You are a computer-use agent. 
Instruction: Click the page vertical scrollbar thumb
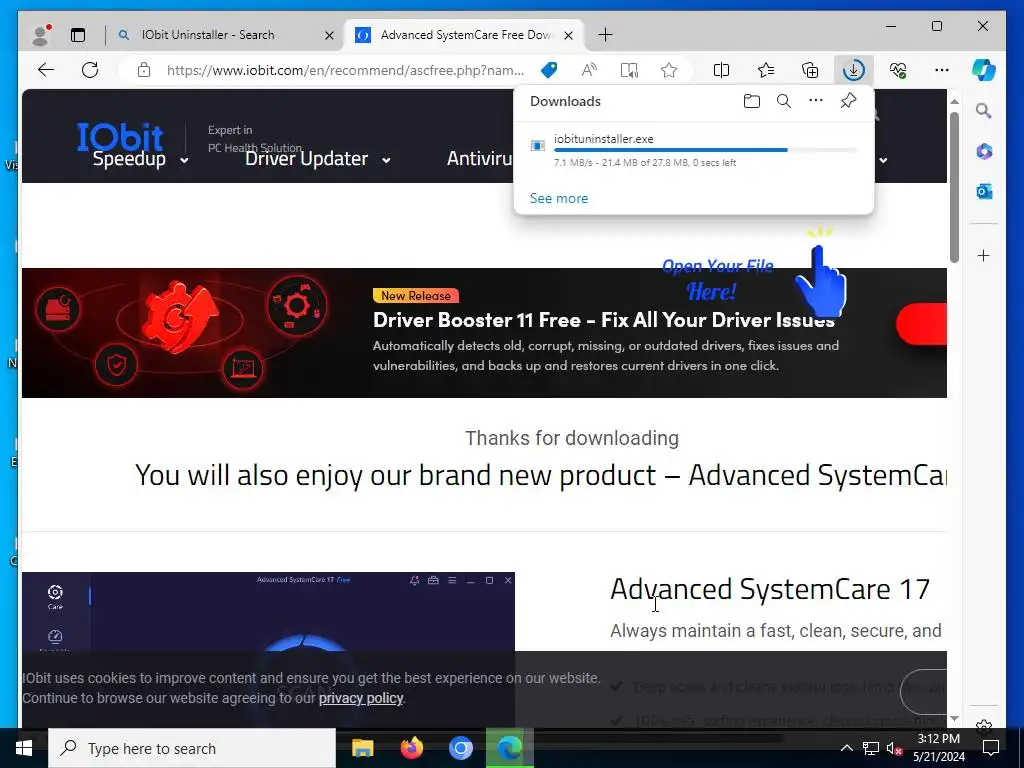tap(954, 187)
